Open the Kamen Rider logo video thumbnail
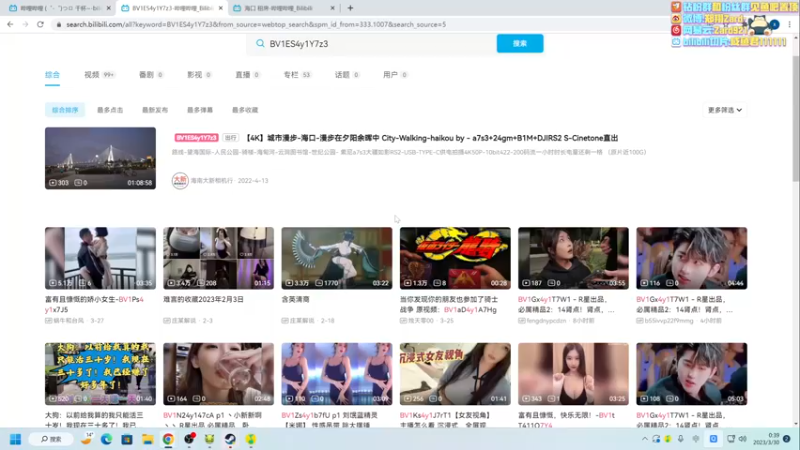The height and width of the screenshot is (450, 800). 455,258
